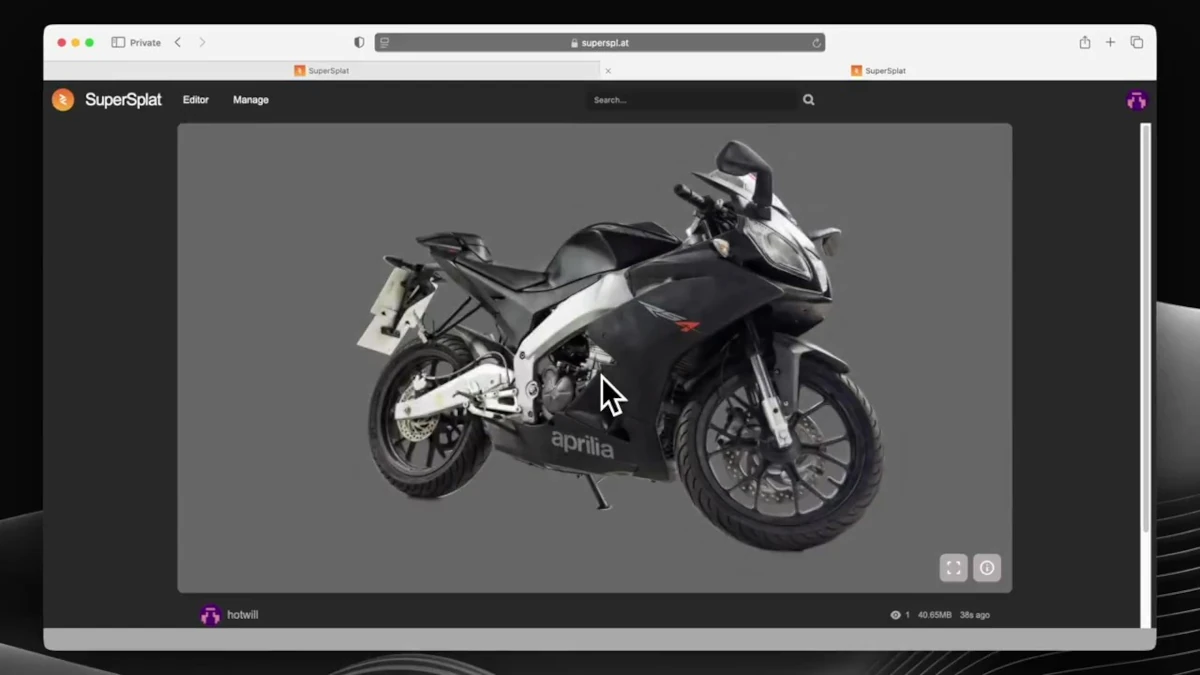
Task: Focus the Search input field
Action: (x=691, y=100)
